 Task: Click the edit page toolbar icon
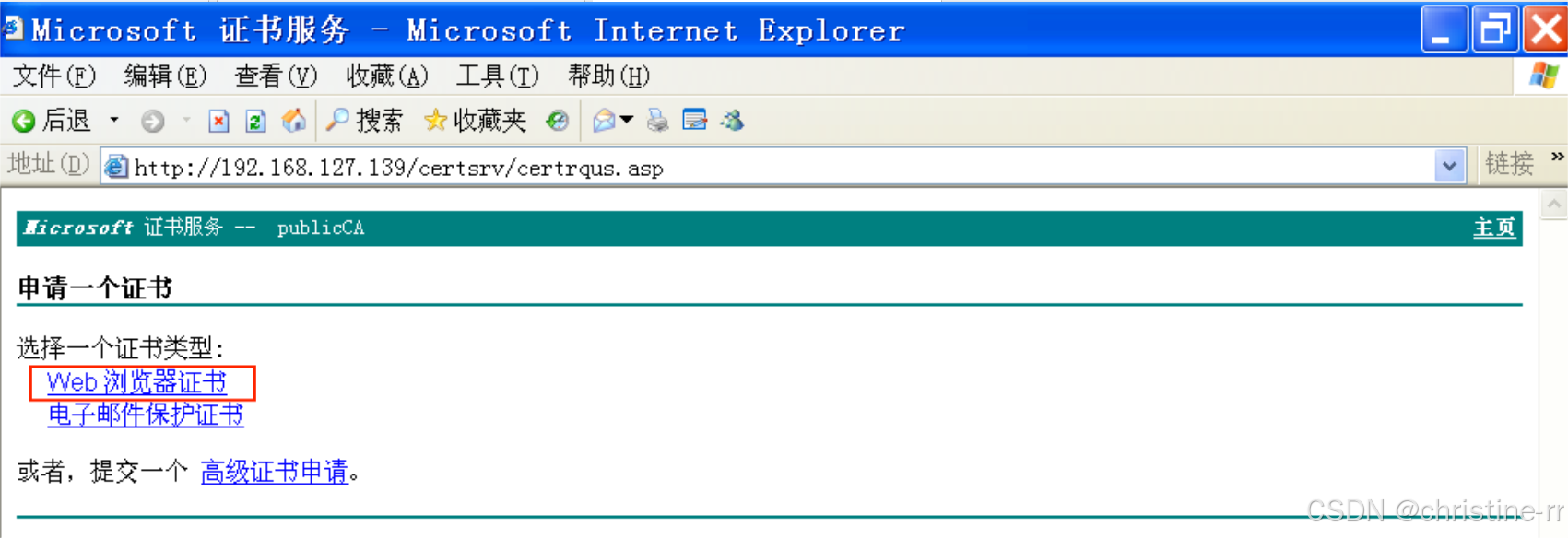click(x=694, y=121)
